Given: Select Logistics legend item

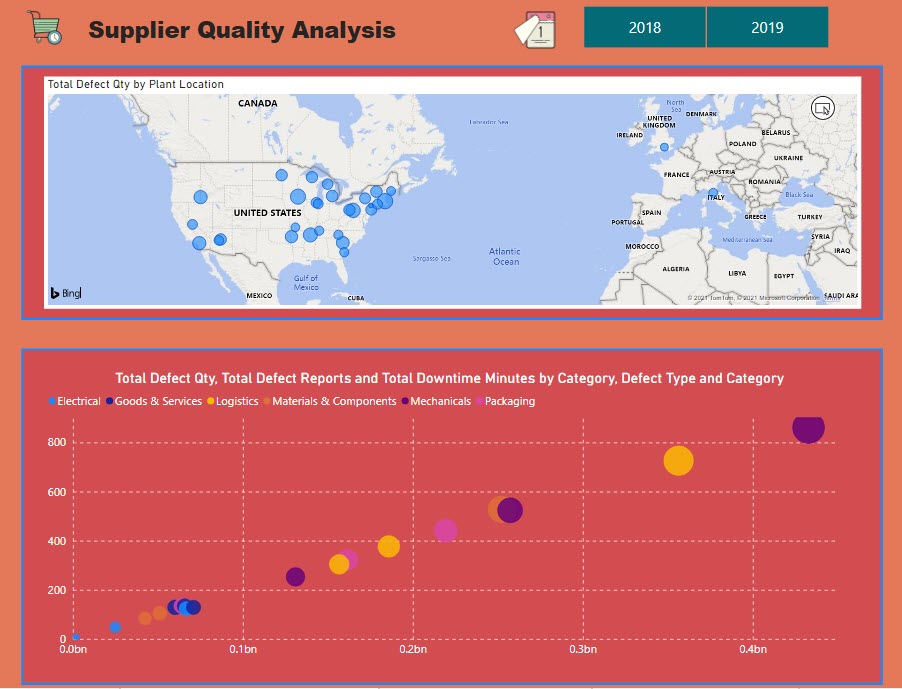Looking at the screenshot, I should [x=232, y=401].
